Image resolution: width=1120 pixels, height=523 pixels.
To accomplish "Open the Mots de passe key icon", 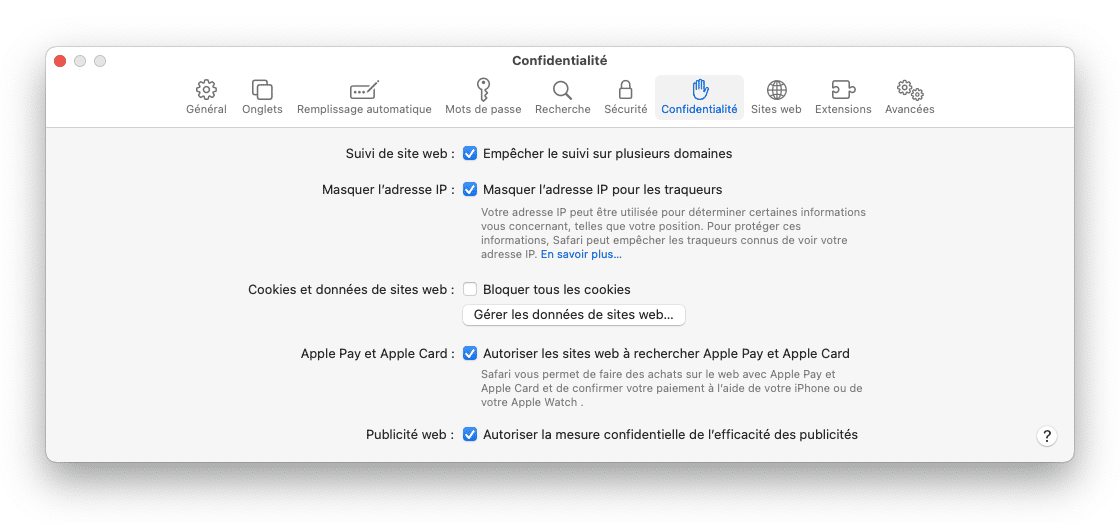I will tap(484, 89).
